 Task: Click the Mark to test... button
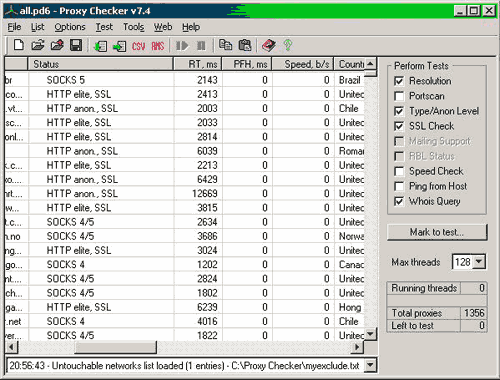coord(437,232)
